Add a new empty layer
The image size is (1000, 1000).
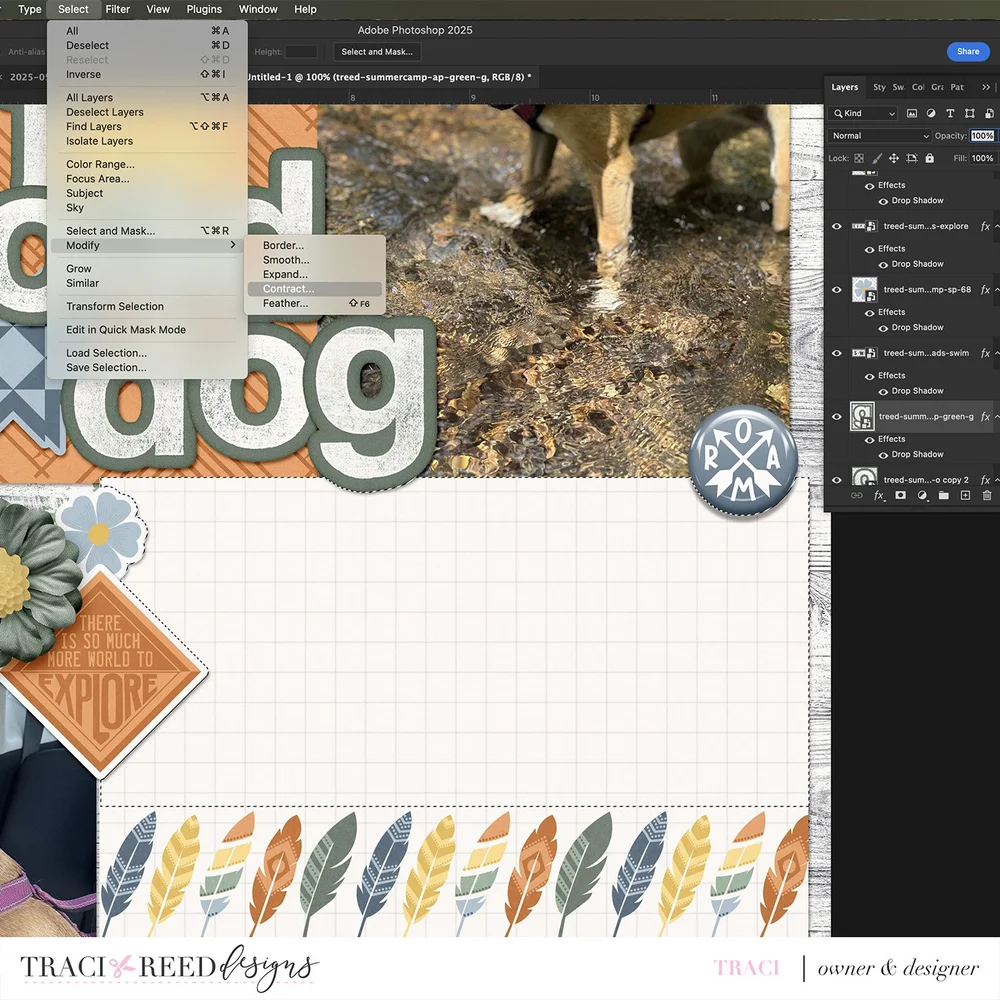966,496
